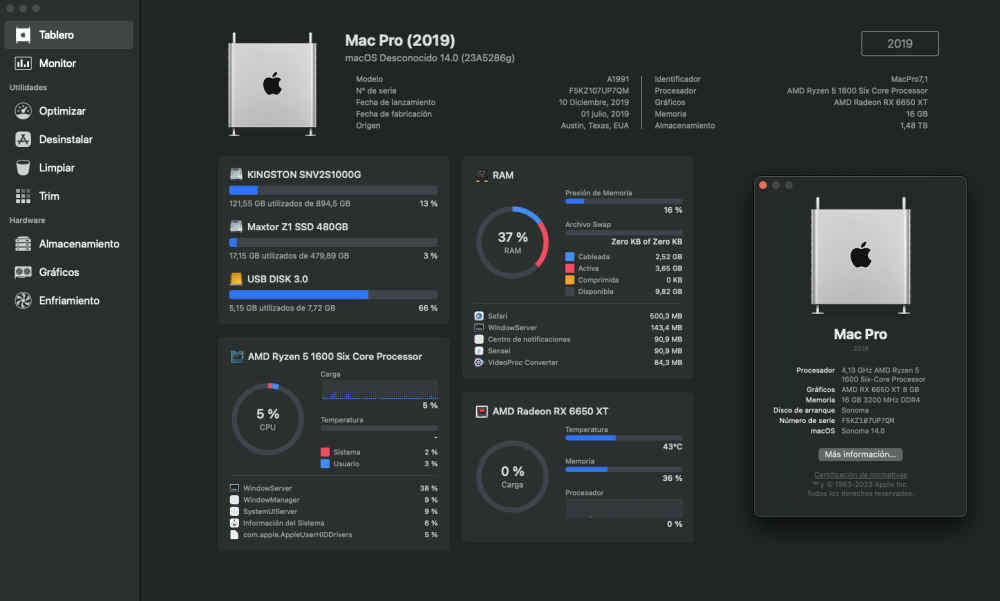This screenshot has height=601, width=1000.
Task: Click the Centro de notificaciones process icon
Action: [x=479, y=339]
